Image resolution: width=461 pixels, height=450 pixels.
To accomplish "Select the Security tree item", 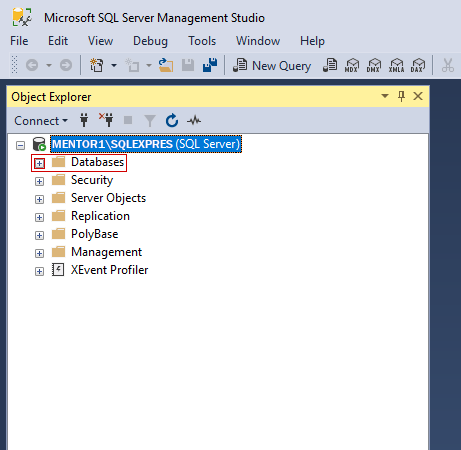I will click(92, 180).
